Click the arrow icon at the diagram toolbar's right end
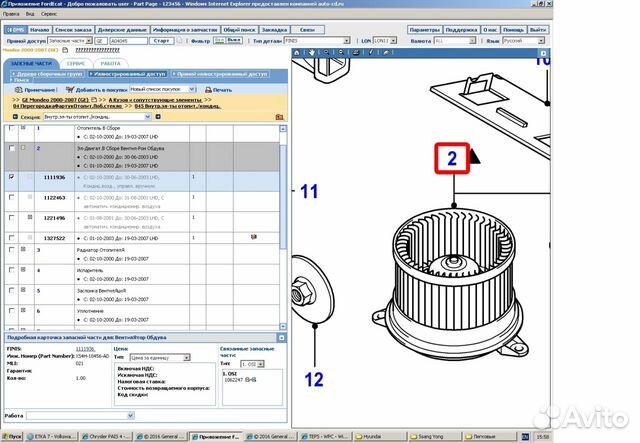 543,53
